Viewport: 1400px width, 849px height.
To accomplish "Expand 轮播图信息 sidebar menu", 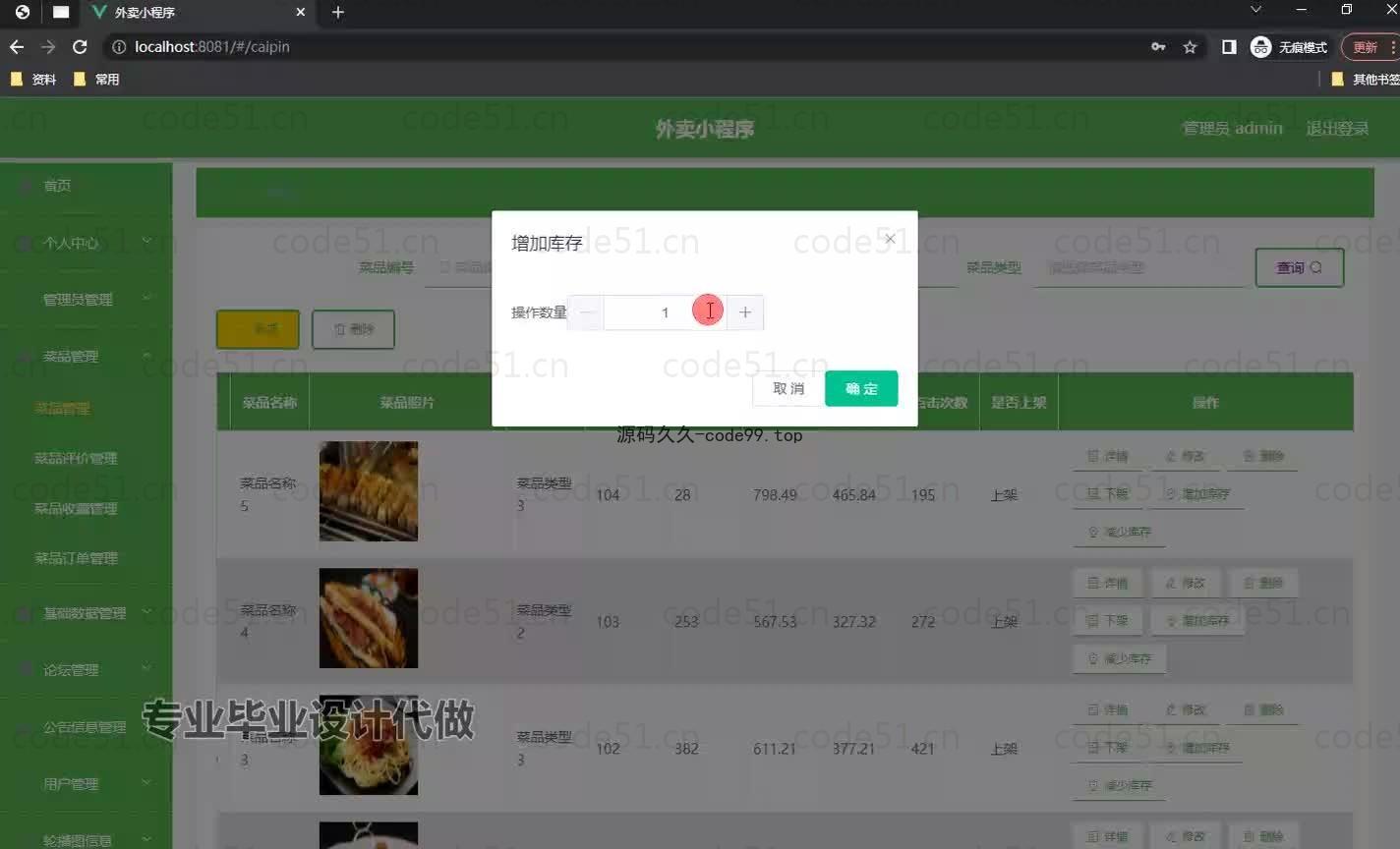I will pyautogui.click(x=87, y=840).
